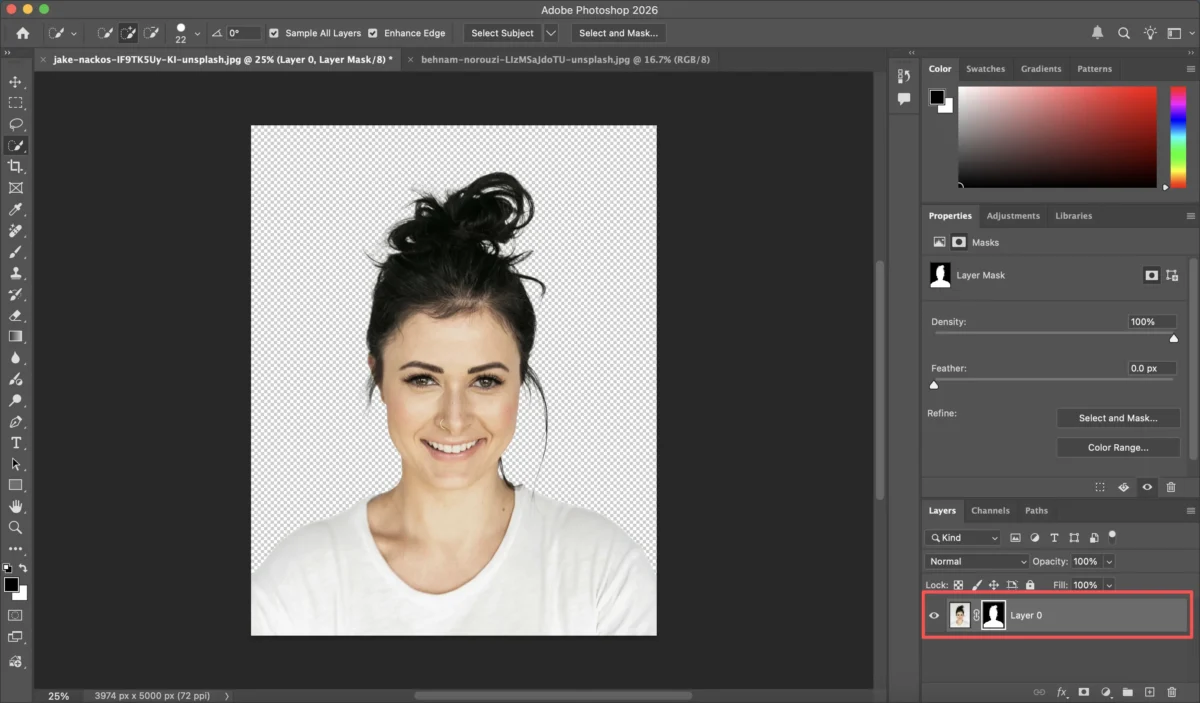Select the Lasso tool
This screenshot has height=703, width=1200.
pos(15,124)
